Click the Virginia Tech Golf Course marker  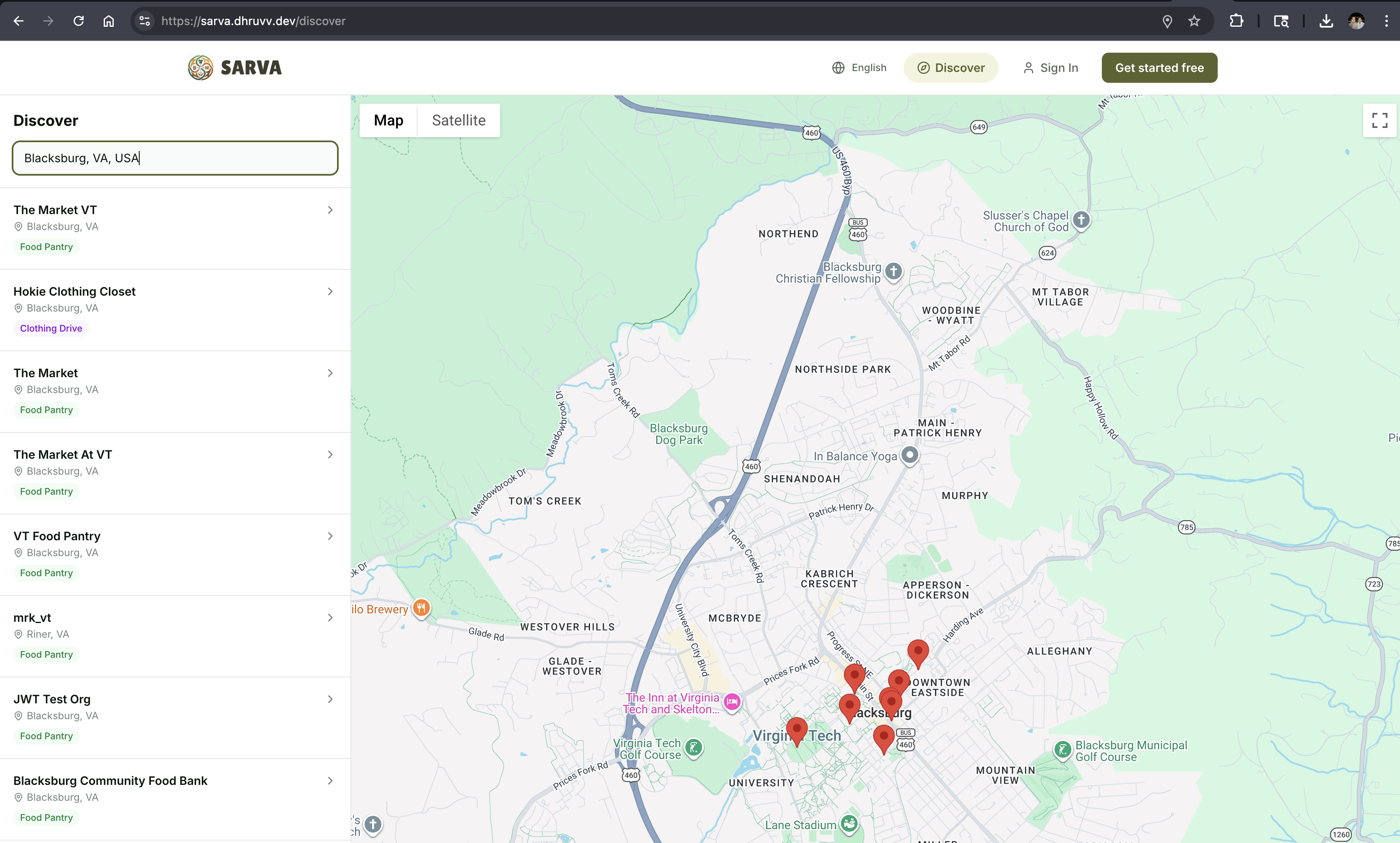coord(693,748)
